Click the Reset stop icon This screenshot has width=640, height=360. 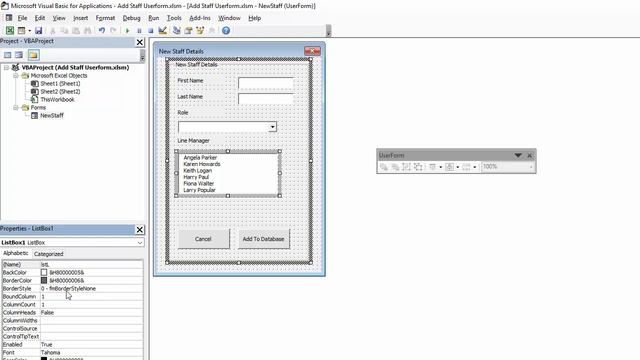[151, 31]
